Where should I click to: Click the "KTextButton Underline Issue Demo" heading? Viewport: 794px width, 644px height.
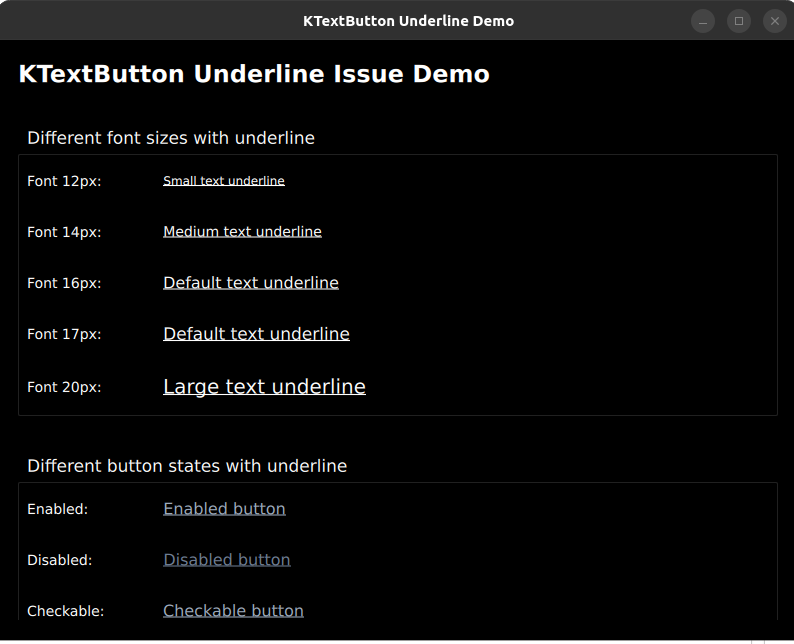pos(254,74)
